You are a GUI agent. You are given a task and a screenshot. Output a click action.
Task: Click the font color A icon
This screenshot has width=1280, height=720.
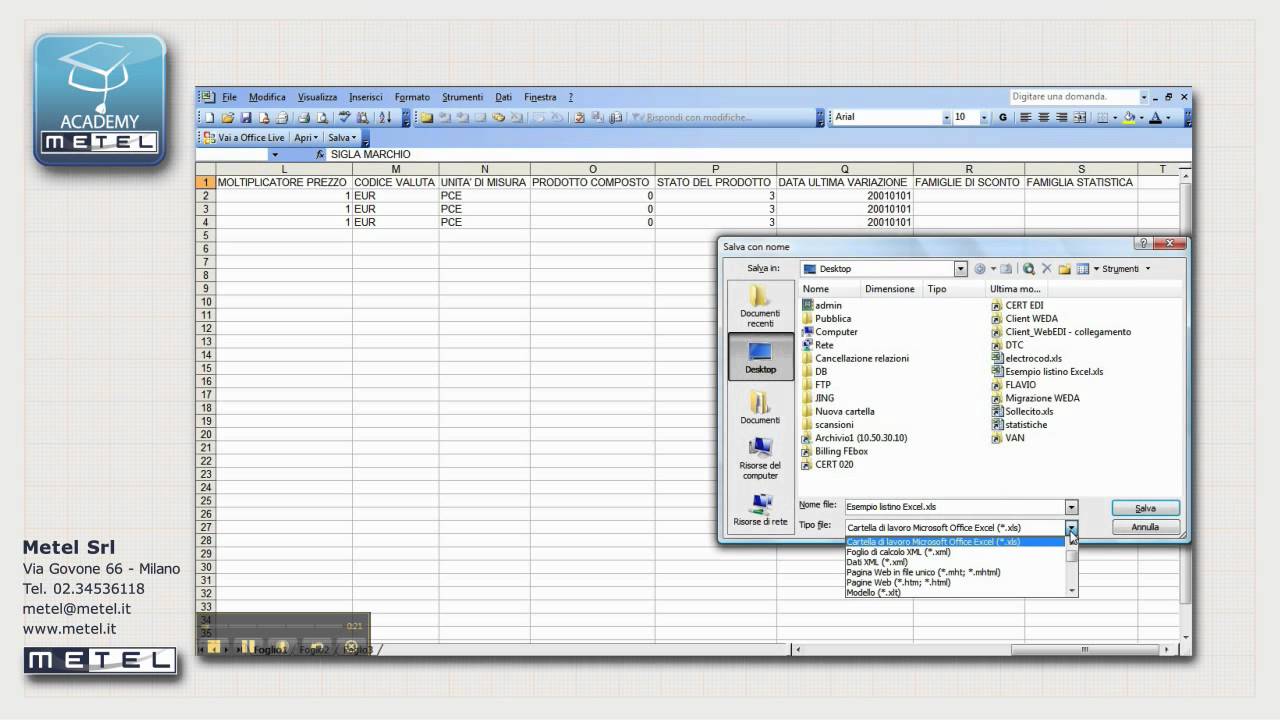[1155, 118]
